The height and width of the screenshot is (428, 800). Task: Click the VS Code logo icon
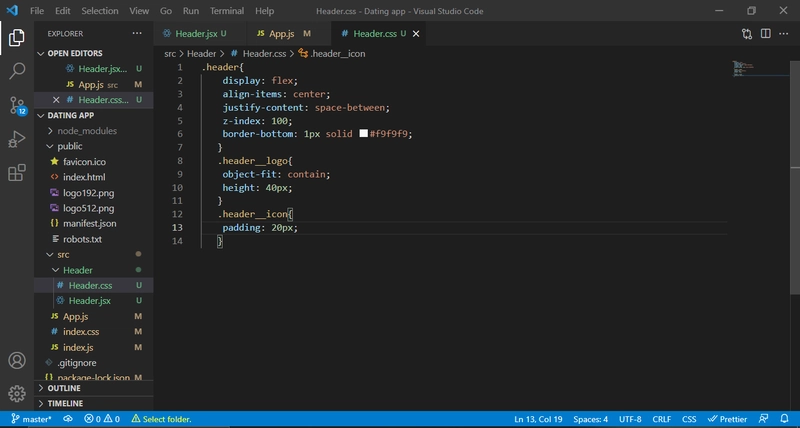tap(12, 11)
